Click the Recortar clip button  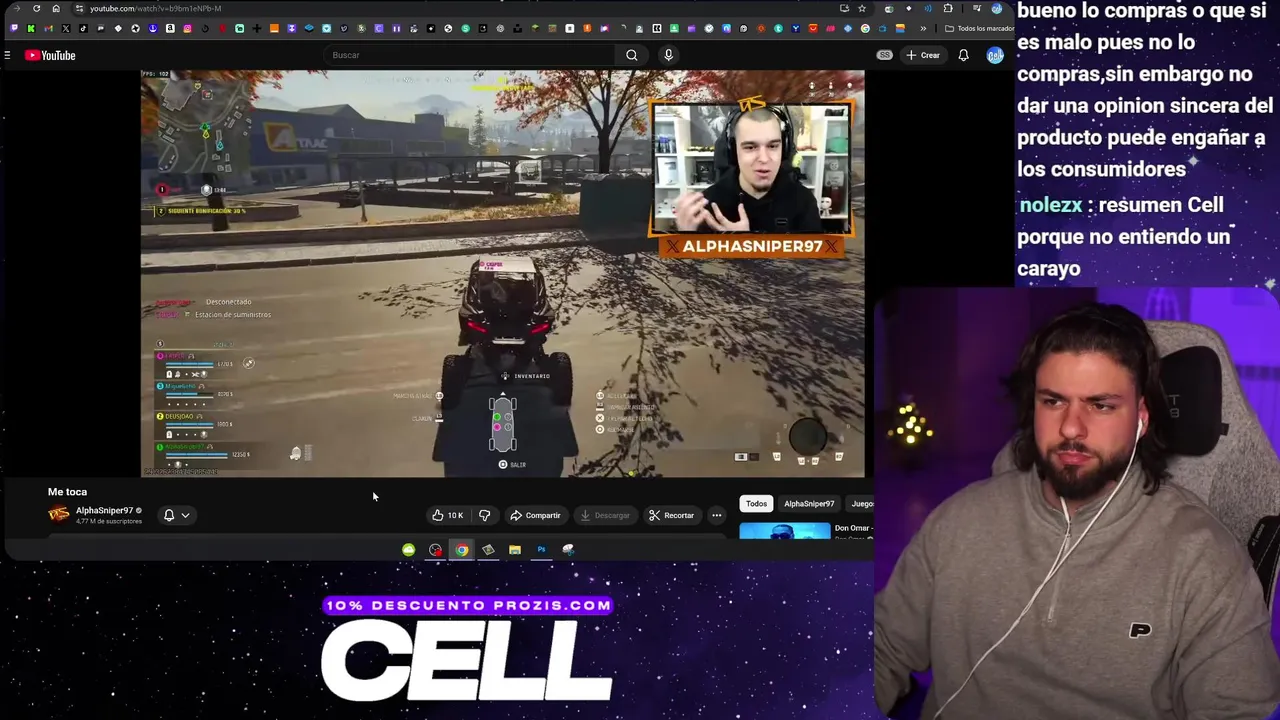tap(671, 515)
